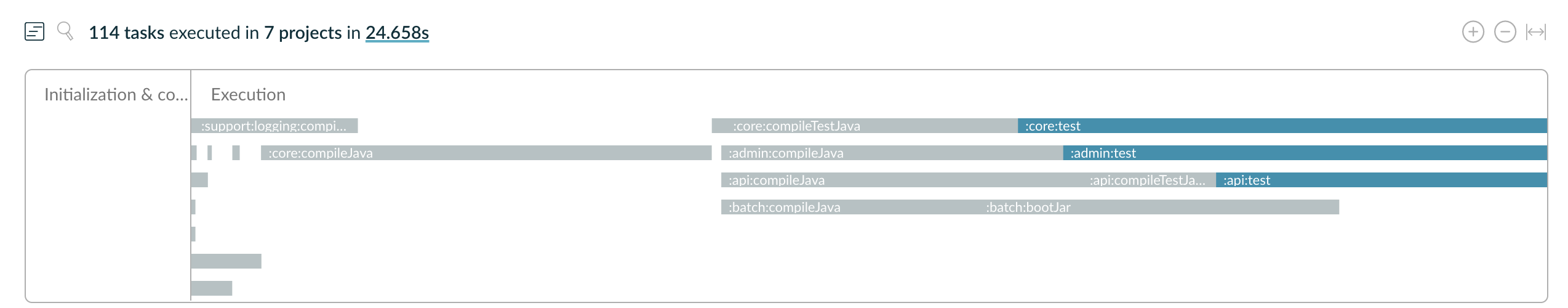
Task: Fit timeline to width icon
Action: pos(1536,32)
